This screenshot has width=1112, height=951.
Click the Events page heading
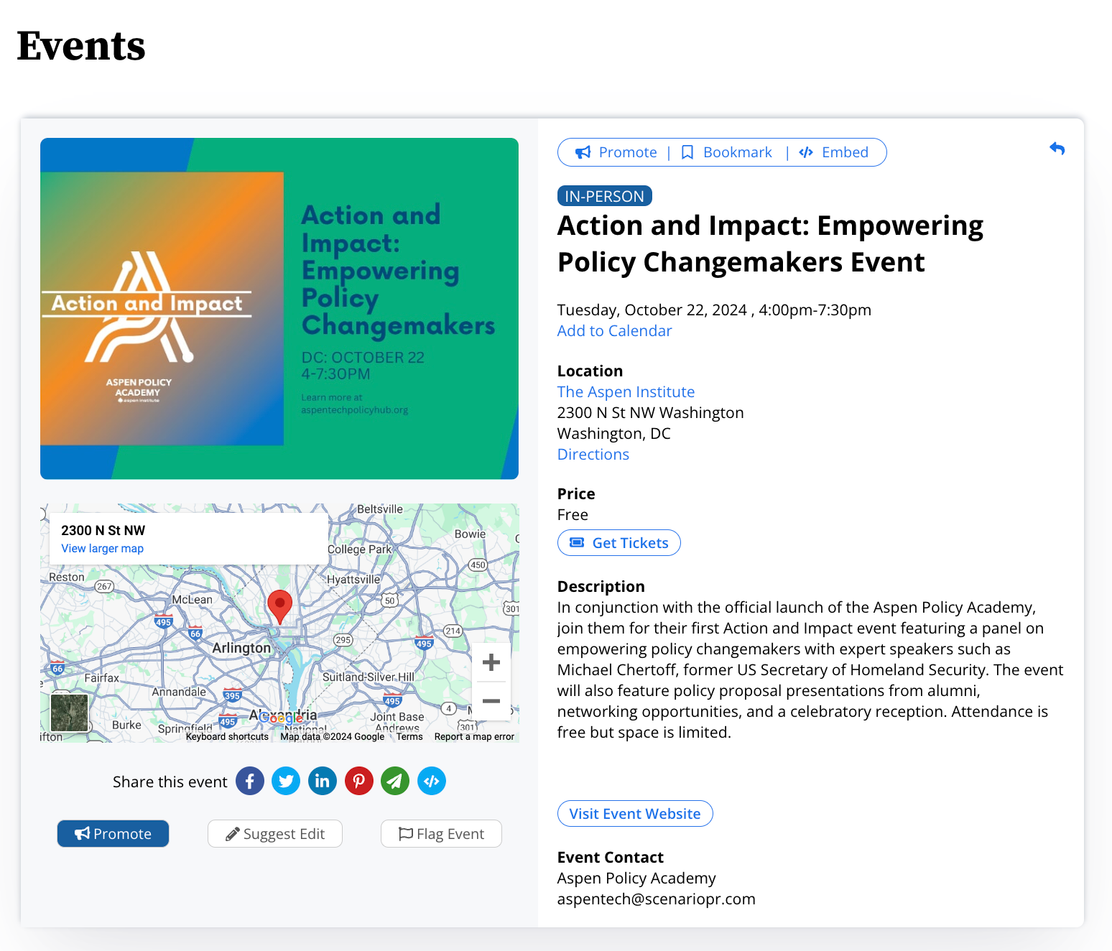81,46
